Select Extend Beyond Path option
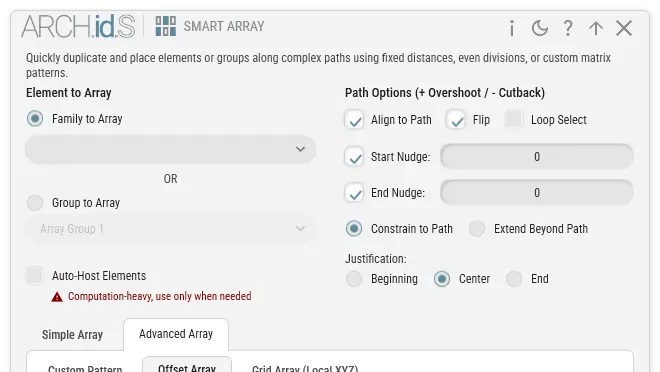This screenshot has width=660, height=372. (x=477, y=229)
